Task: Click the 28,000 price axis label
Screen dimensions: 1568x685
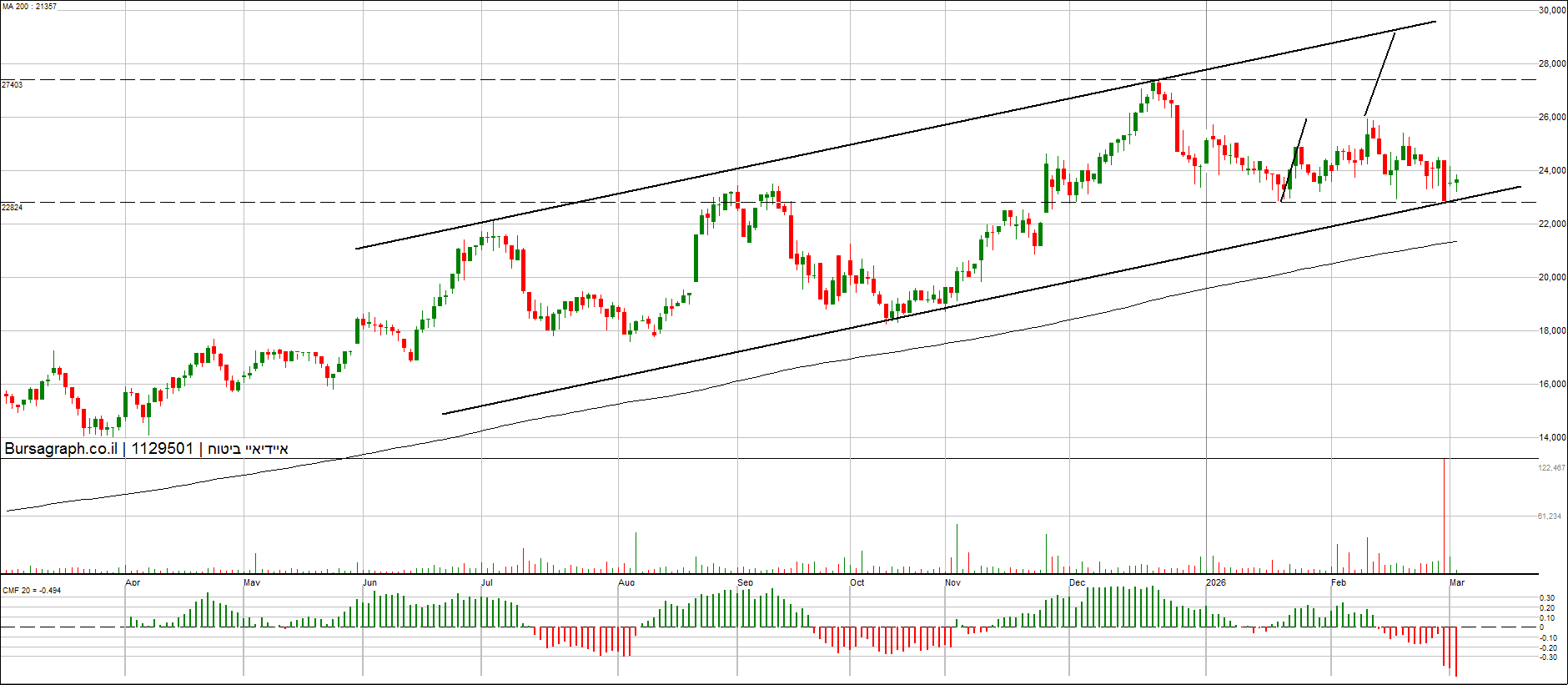Action: point(1552,64)
